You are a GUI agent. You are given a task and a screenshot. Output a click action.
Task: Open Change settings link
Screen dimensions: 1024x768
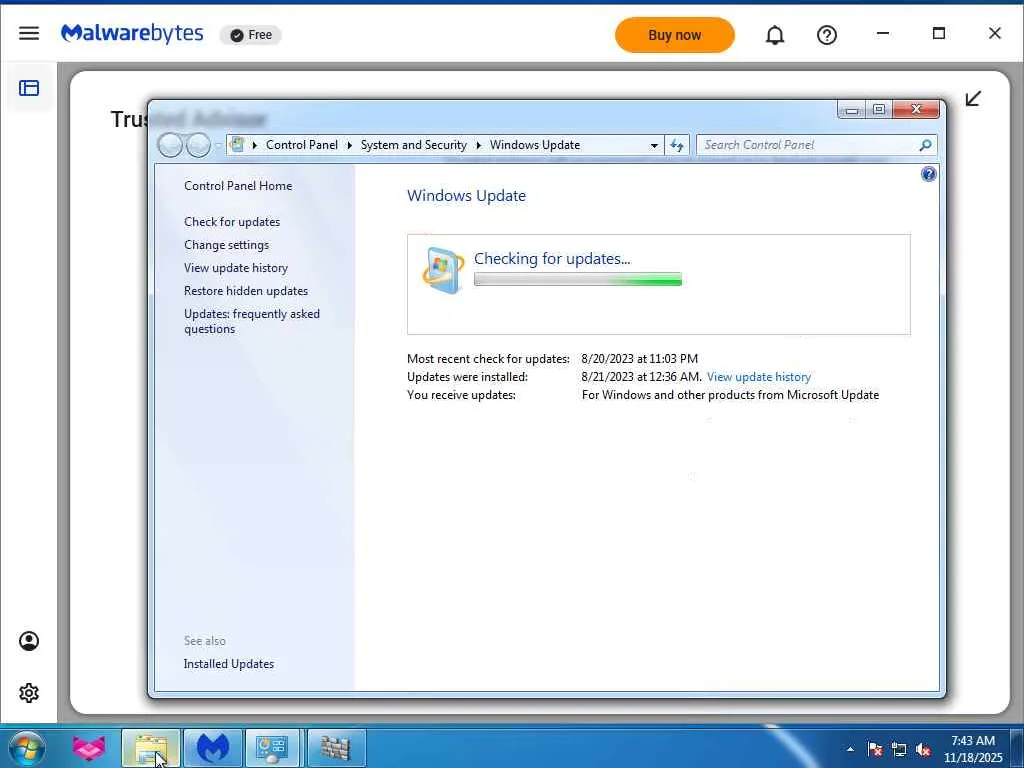(227, 245)
